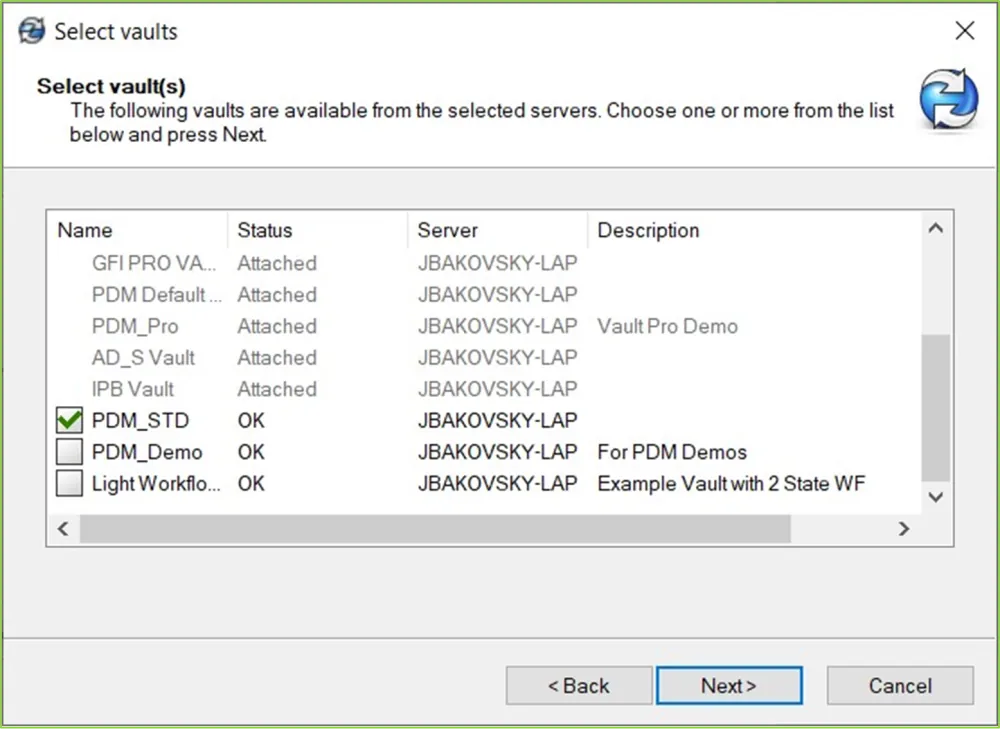Click the Description column header
Image resolution: width=1000 pixels, height=733 pixels.
648,231
